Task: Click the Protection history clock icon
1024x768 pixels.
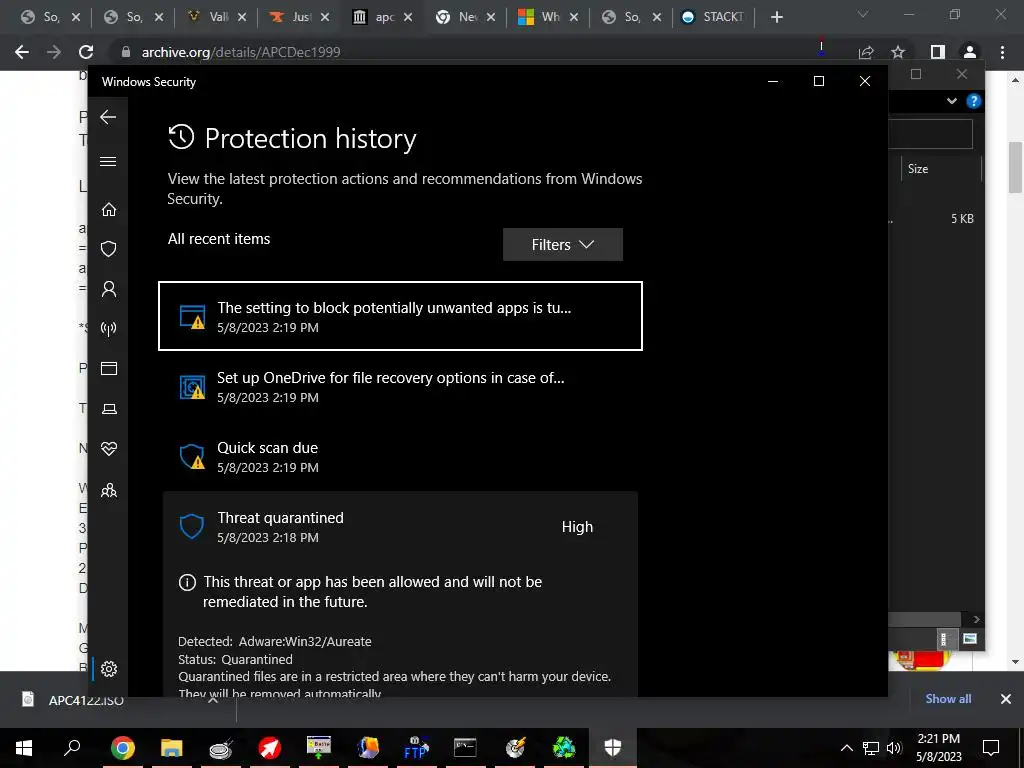Action: 181,137
